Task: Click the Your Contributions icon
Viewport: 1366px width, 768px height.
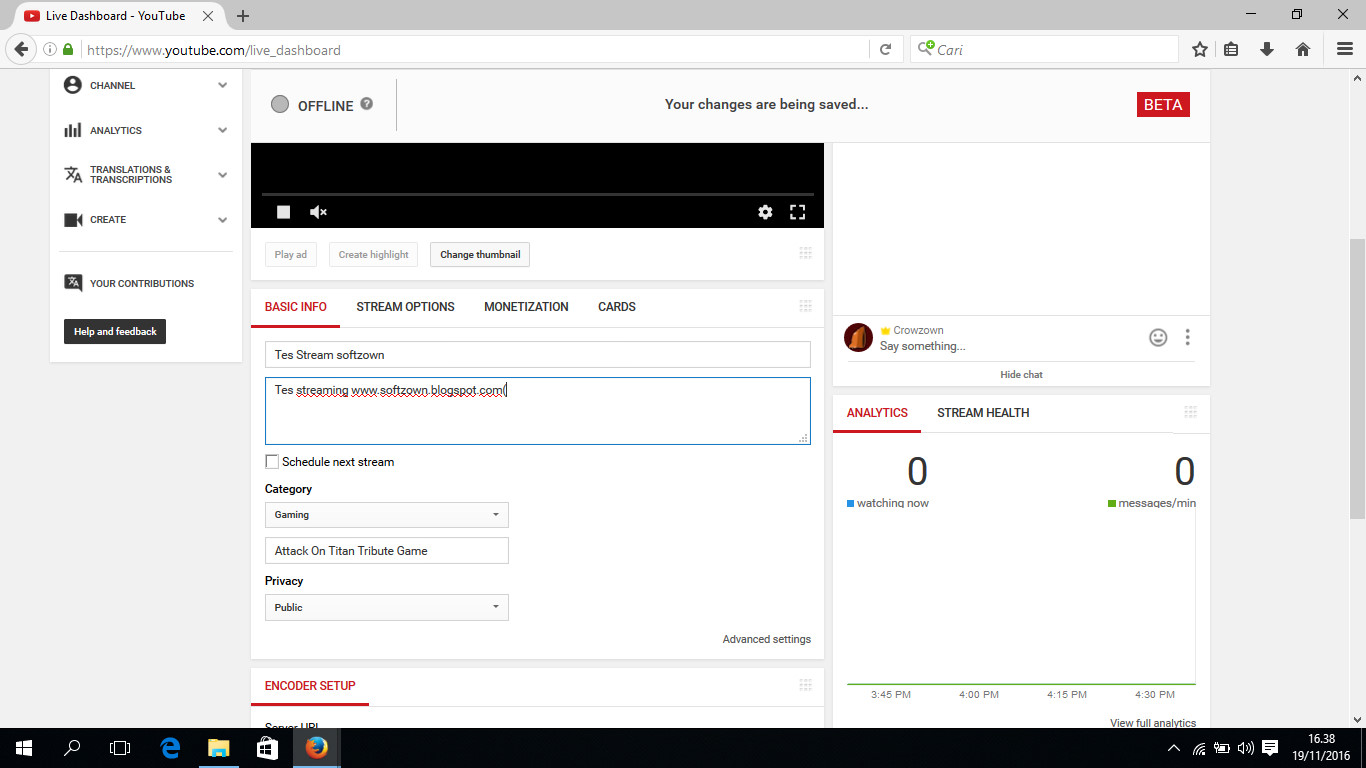Action: click(73, 283)
